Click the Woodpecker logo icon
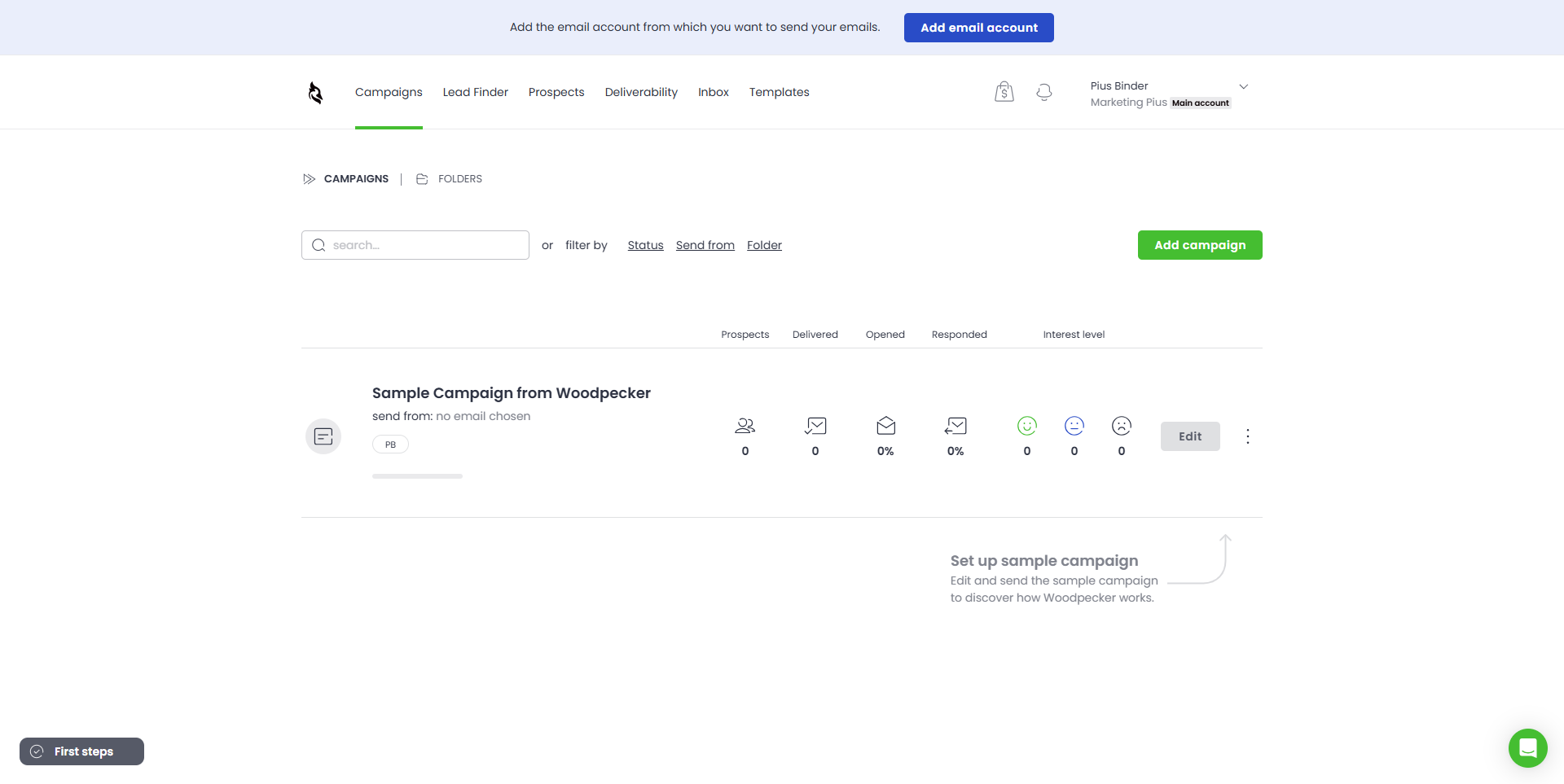The image size is (1564, 784). pyautogui.click(x=315, y=93)
